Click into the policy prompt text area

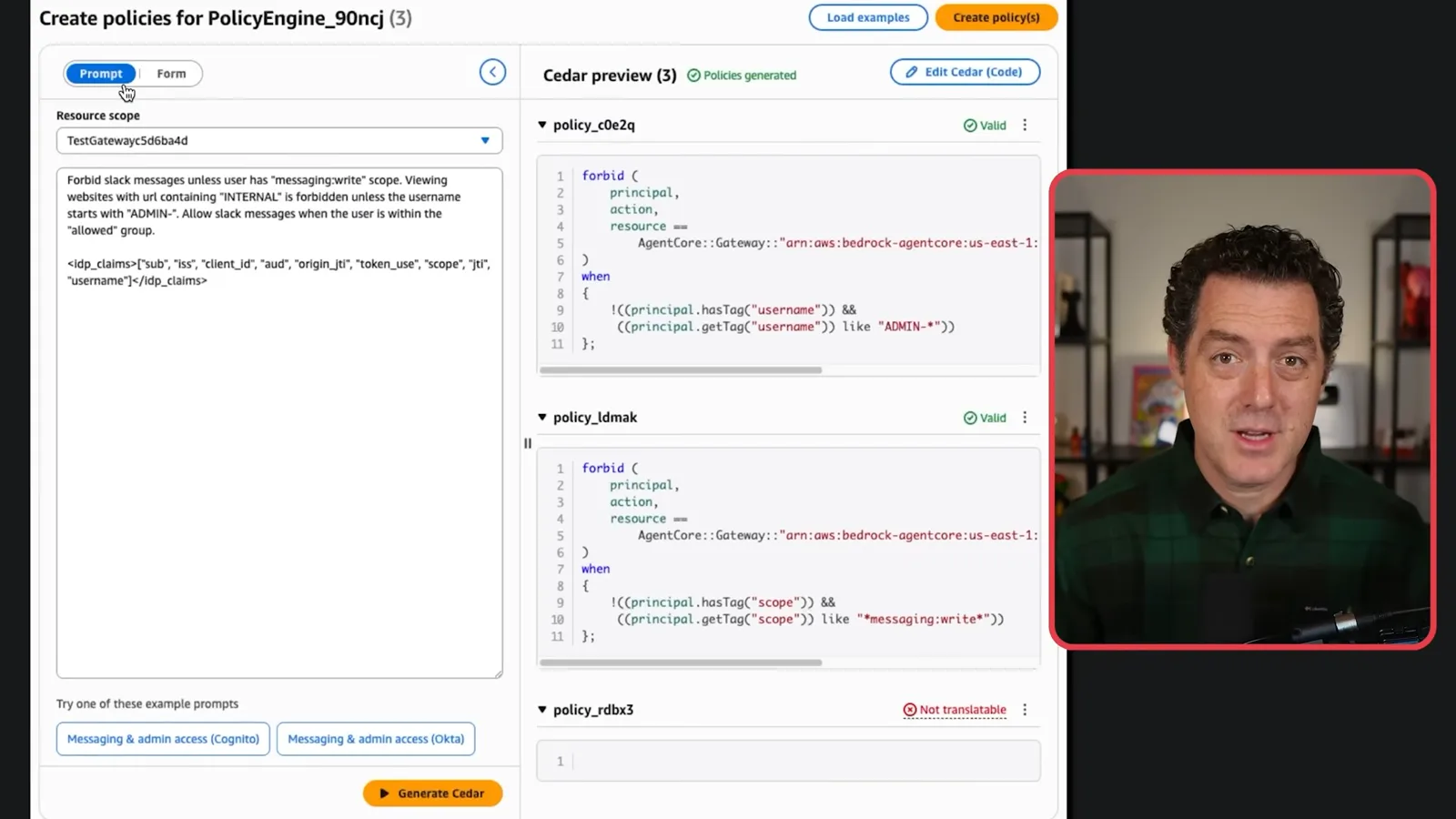[279, 423]
